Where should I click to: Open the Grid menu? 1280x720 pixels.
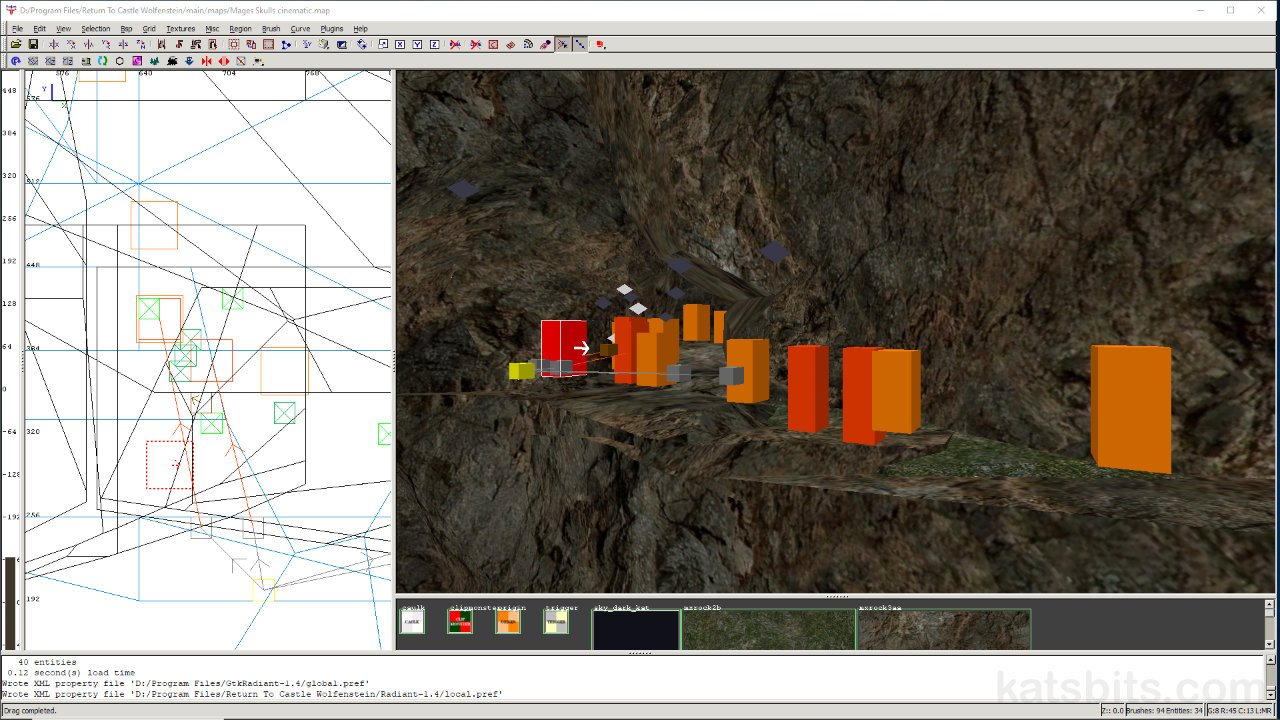coord(149,29)
